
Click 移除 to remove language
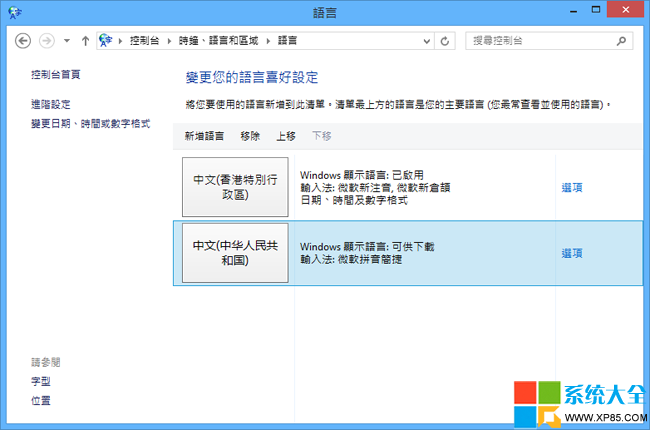(x=250, y=136)
